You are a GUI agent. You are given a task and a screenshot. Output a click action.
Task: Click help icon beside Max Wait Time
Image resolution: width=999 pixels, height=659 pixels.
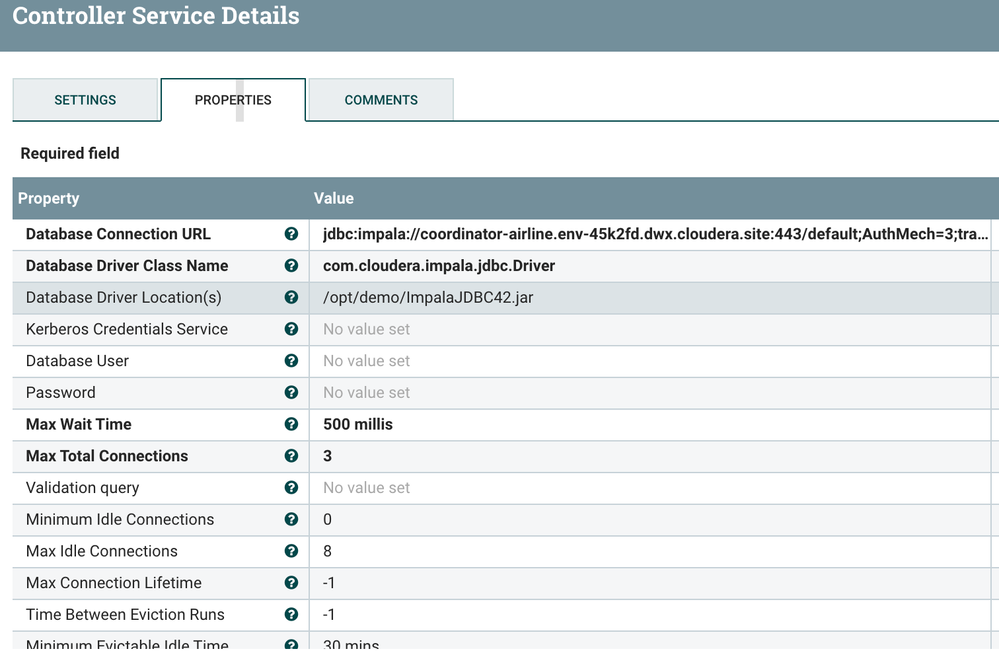(291, 424)
